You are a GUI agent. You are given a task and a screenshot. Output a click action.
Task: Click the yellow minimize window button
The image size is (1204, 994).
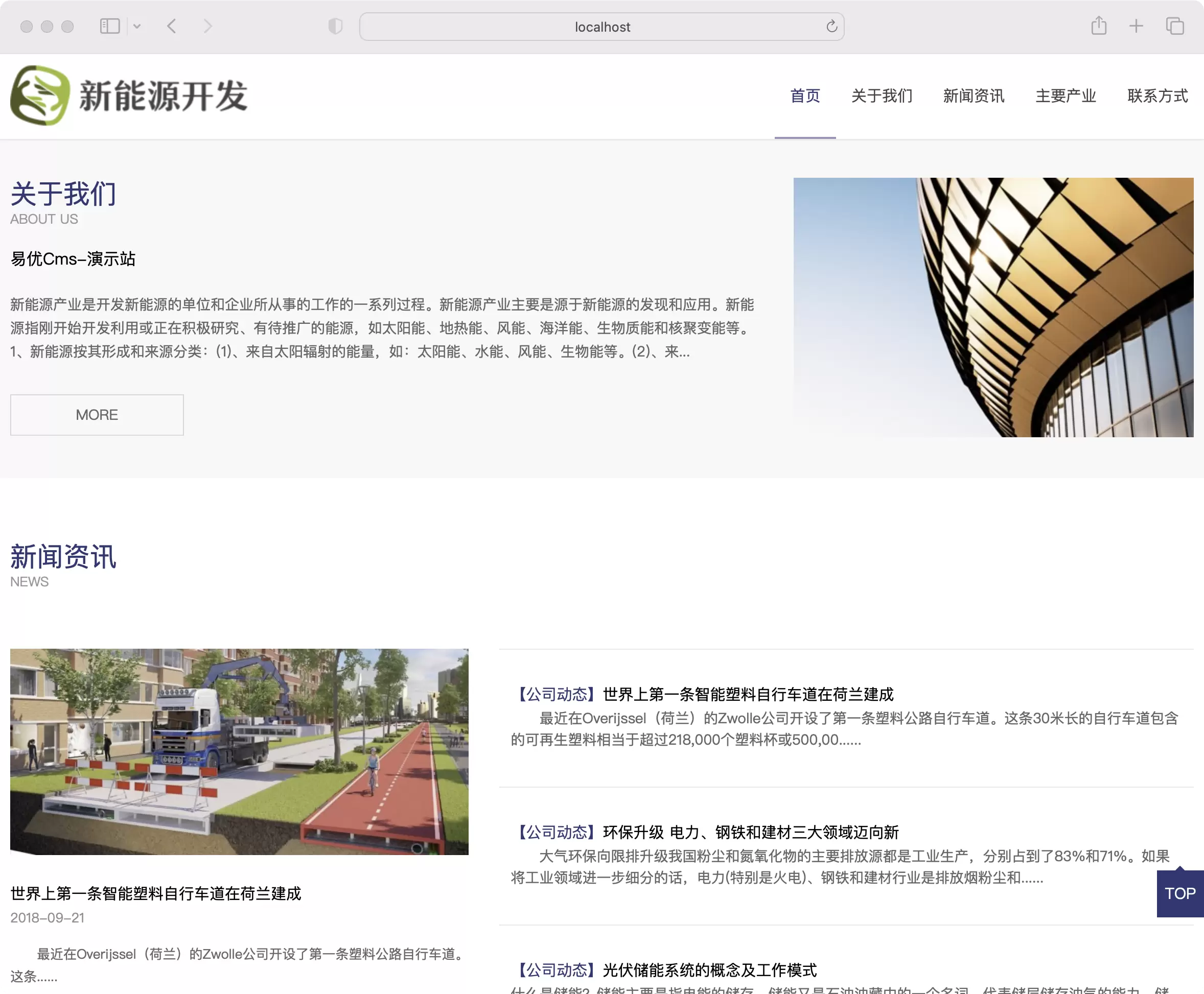point(47,27)
